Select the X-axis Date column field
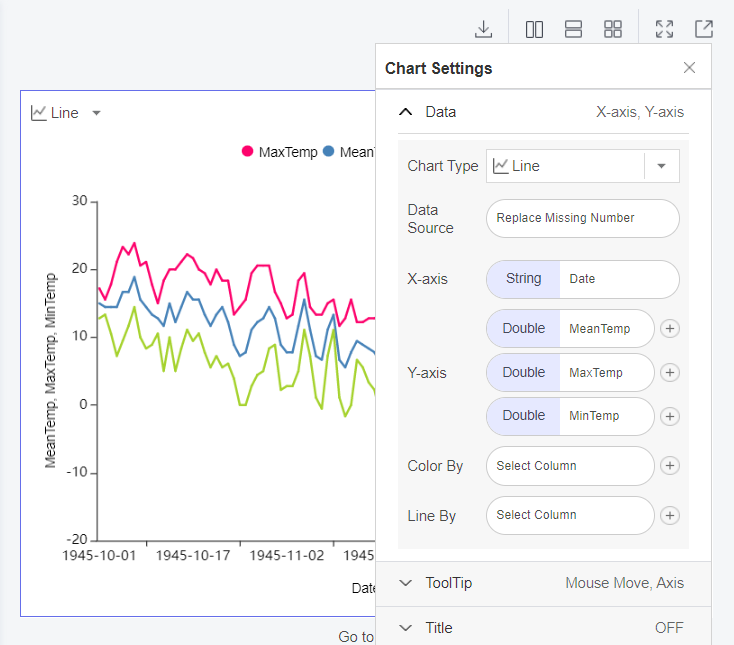The width and height of the screenshot is (734, 645). tap(583, 279)
